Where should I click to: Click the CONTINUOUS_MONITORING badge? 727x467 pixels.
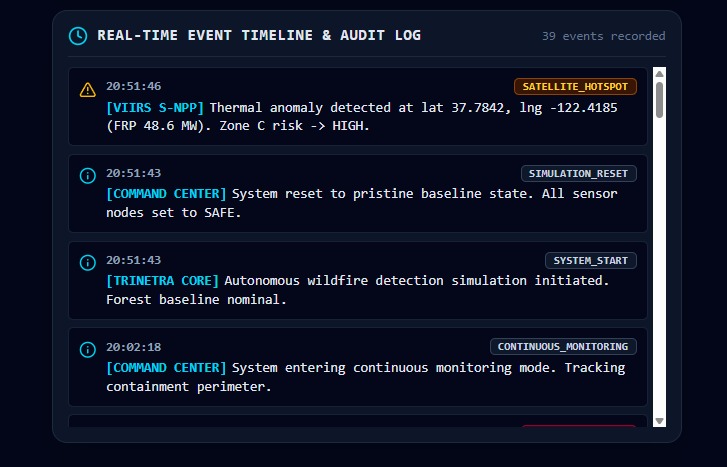point(563,347)
